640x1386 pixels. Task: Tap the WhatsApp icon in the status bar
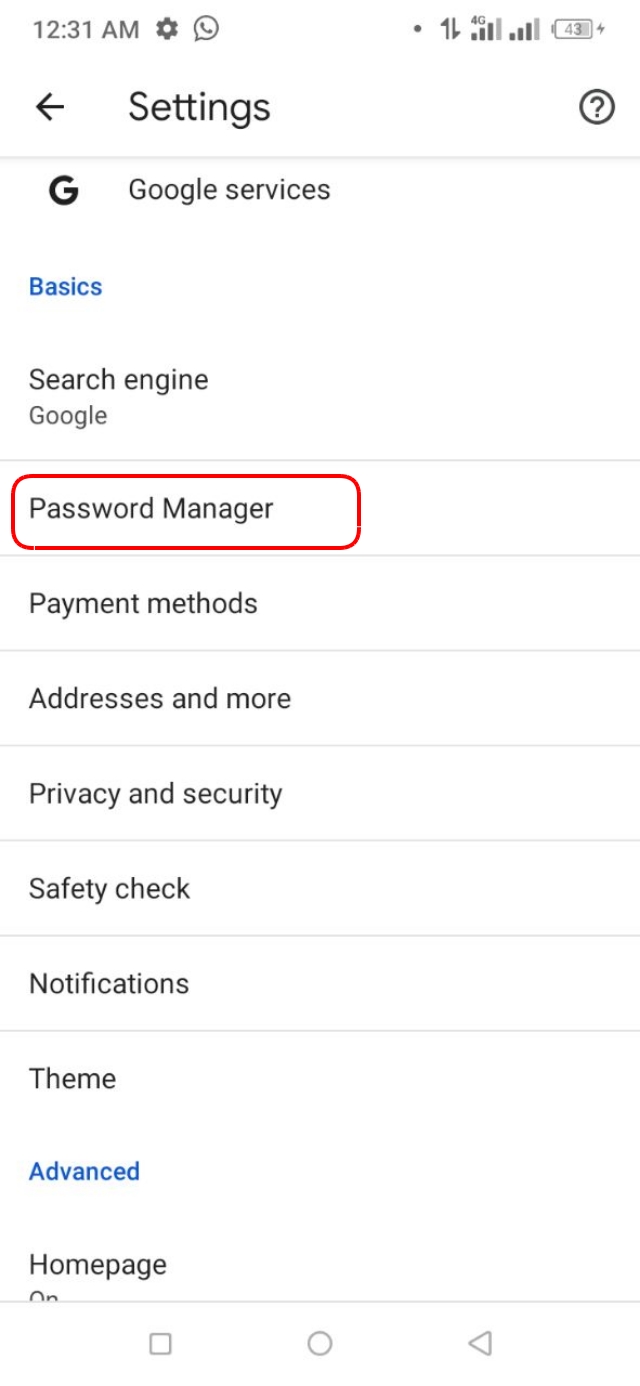205,29
